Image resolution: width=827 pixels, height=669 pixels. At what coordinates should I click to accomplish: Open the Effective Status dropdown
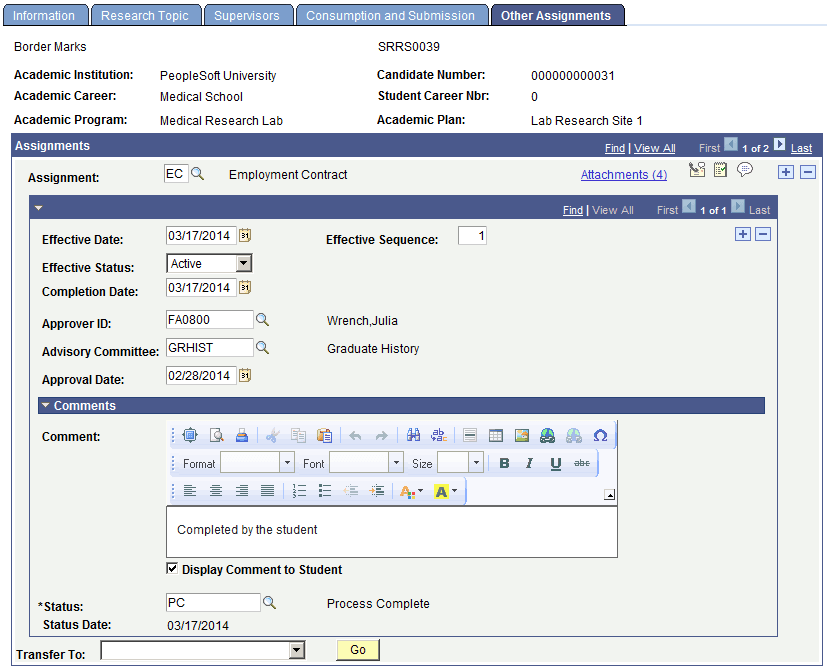click(245, 263)
